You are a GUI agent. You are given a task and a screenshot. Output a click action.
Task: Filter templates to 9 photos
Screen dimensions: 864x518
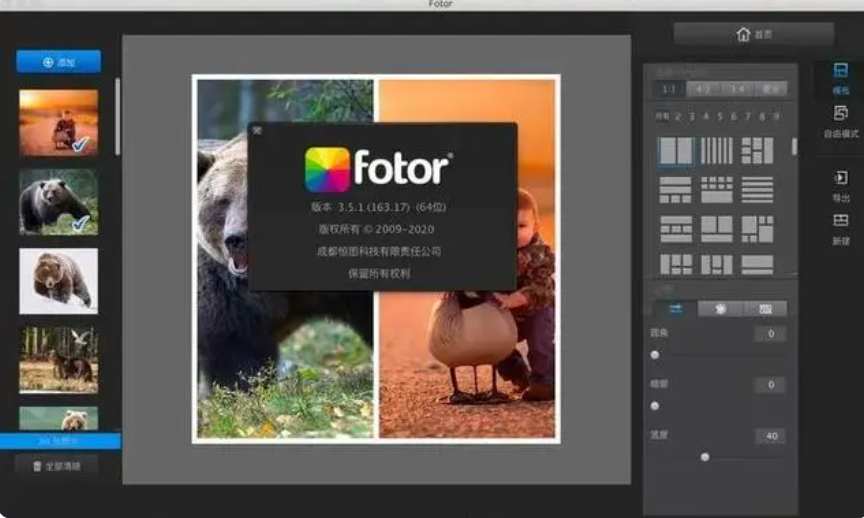coord(776,116)
